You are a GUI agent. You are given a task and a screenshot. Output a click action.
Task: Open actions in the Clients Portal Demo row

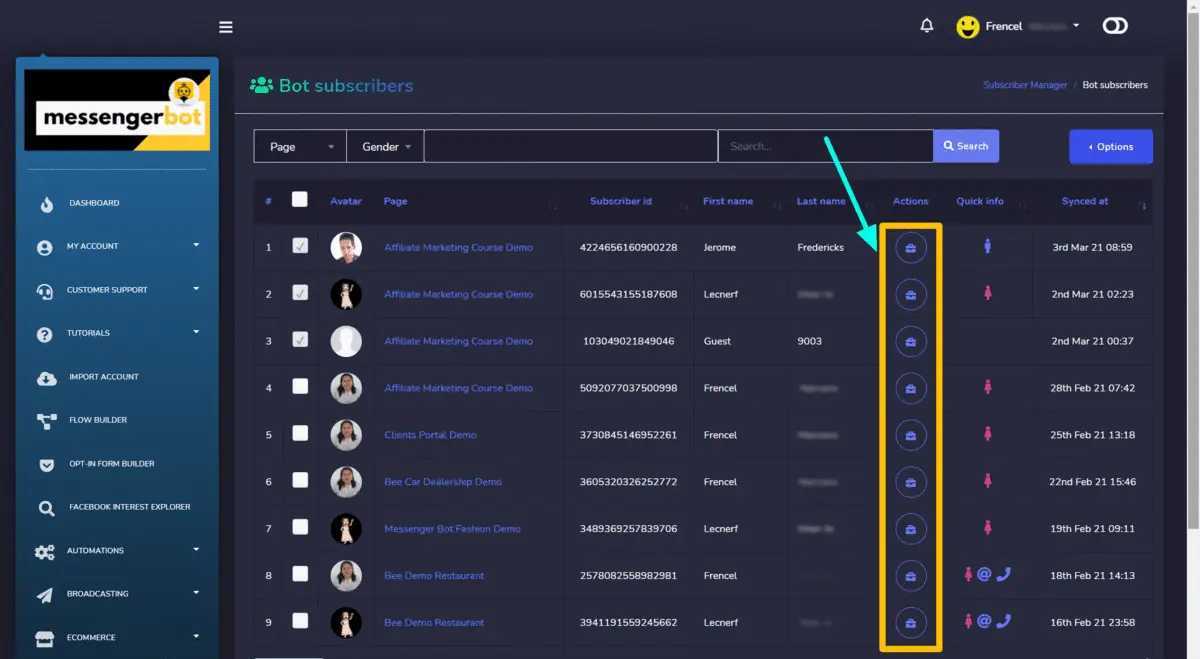[x=911, y=435]
